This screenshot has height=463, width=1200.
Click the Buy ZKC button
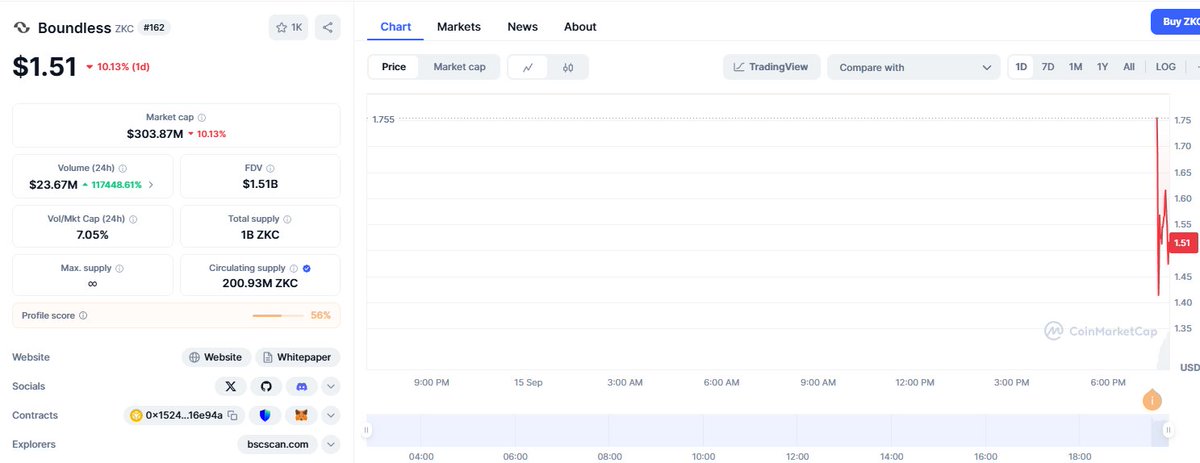click(x=1175, y=21)
